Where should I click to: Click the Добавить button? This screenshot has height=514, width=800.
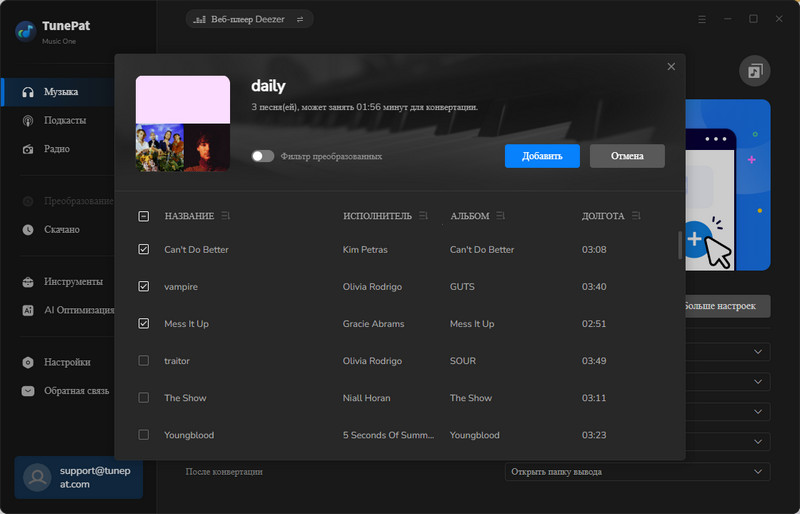pos(542,156)
